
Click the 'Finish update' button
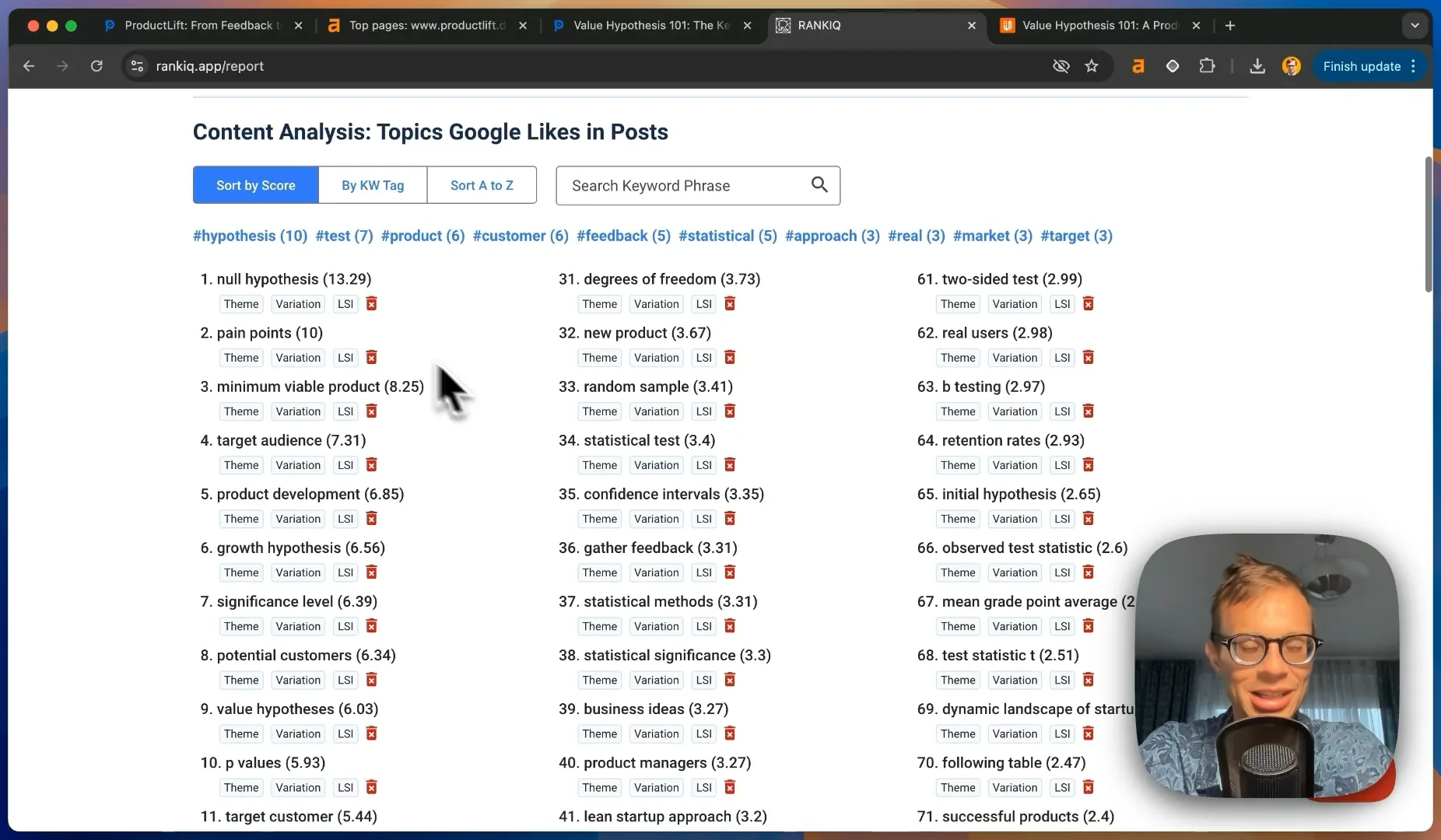click(1362, 66)
